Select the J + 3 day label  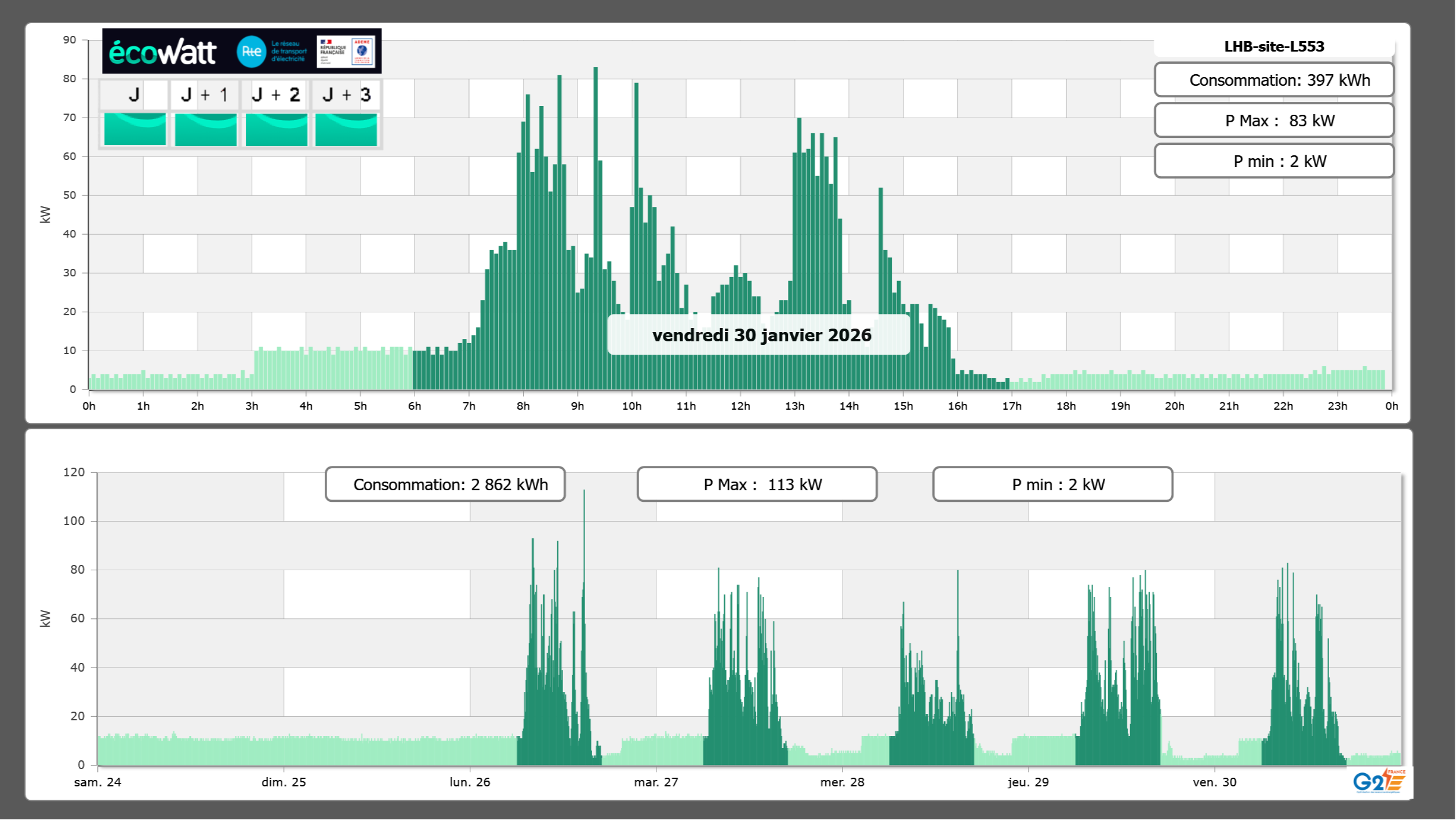click(346, 94)
